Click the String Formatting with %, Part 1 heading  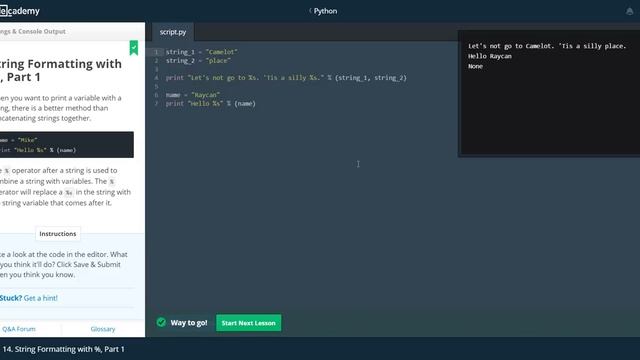tap(61, 70)
